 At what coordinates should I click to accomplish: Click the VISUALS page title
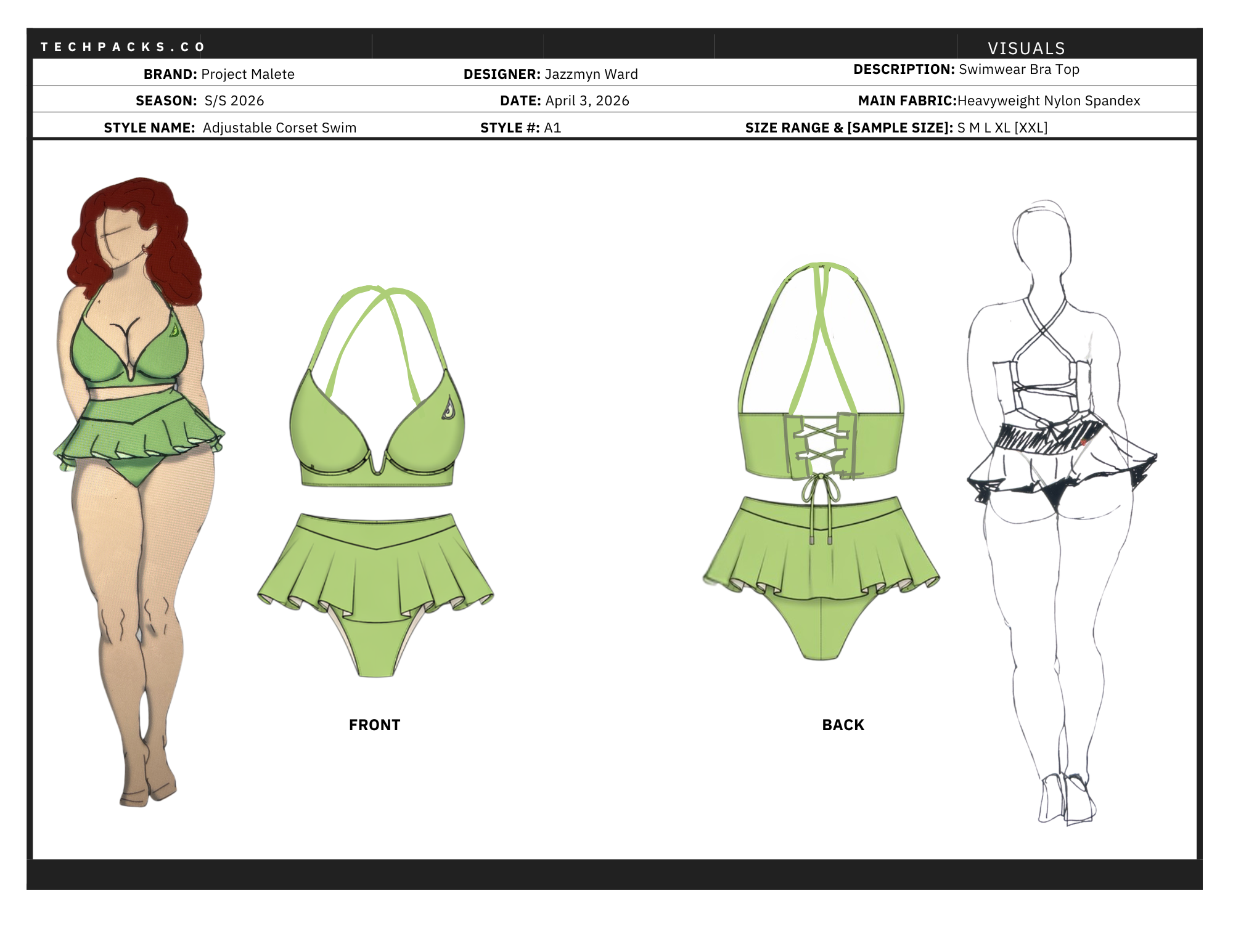(1026, 48)
